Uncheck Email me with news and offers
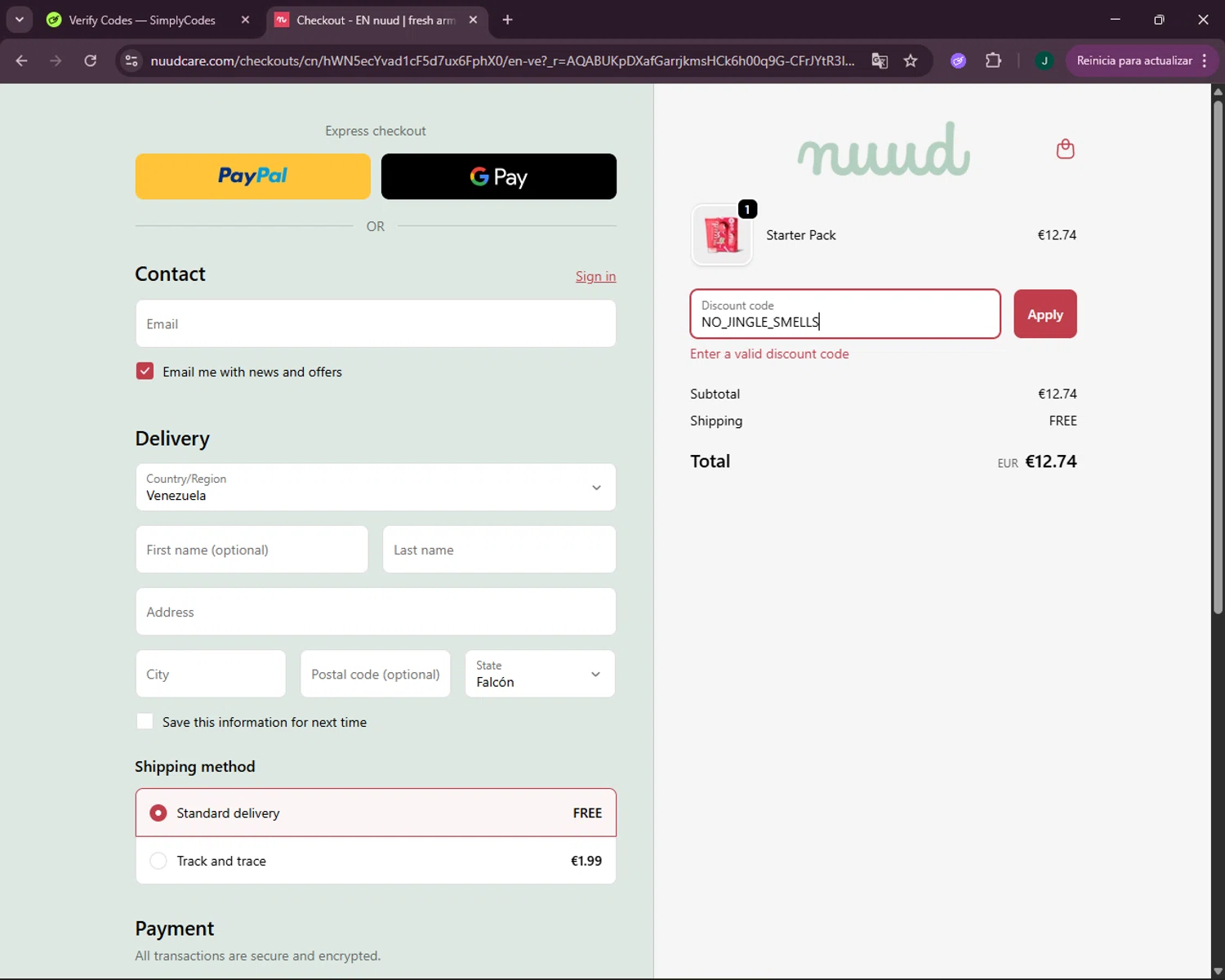Viewport: 1225px width, 980px height. pos(145,372)
